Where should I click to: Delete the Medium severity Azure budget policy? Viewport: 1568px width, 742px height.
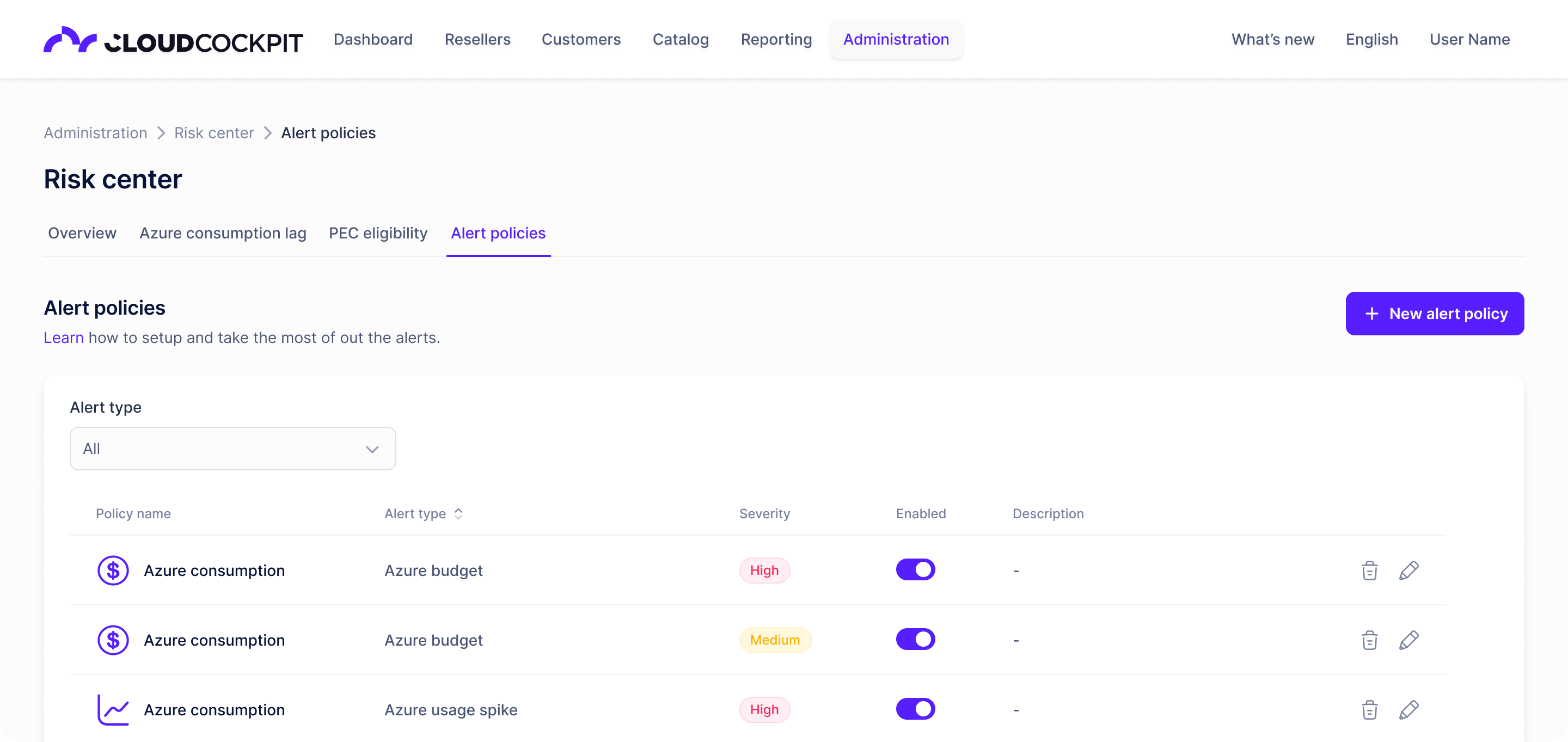1369,640
